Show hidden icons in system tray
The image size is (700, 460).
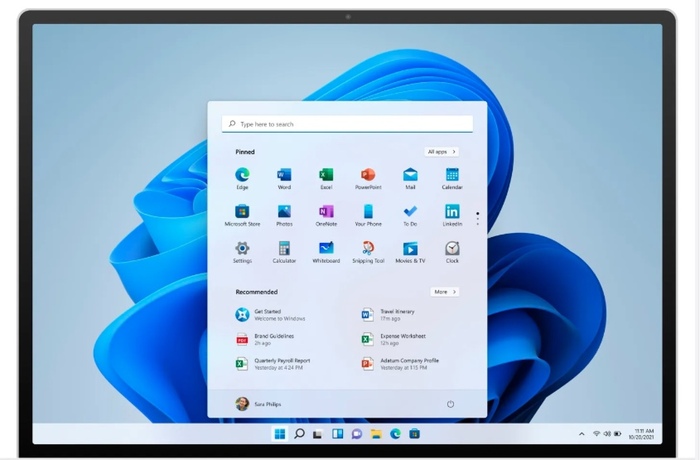pyautogui.click(x=582, y=434)
